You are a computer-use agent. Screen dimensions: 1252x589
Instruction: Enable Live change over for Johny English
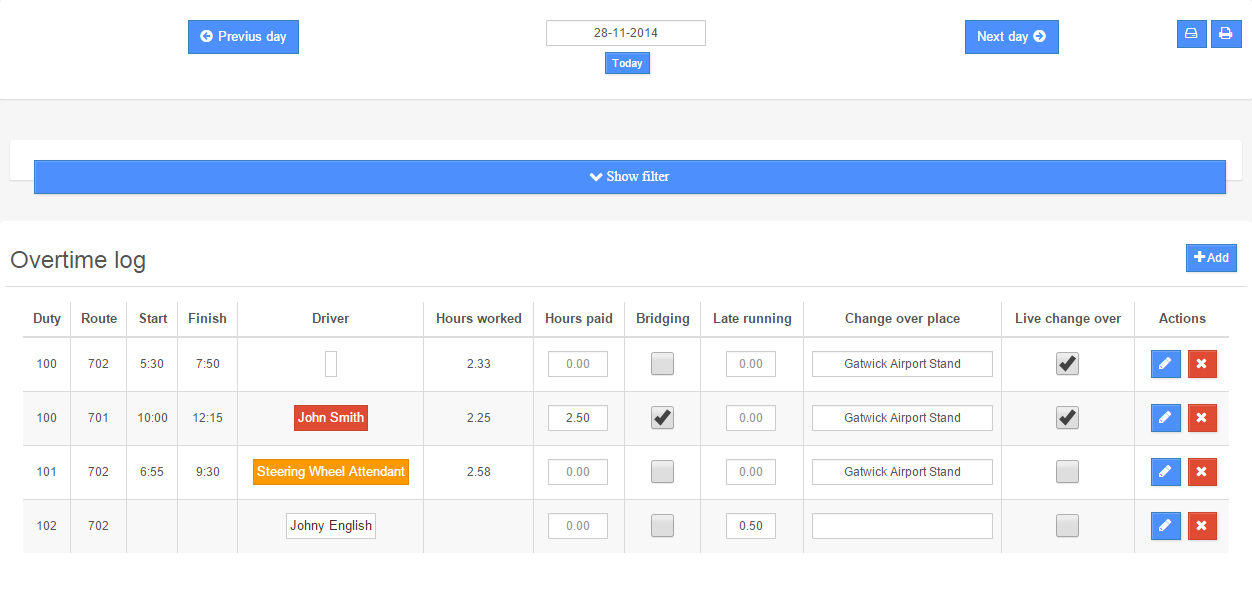point(1067,526)
